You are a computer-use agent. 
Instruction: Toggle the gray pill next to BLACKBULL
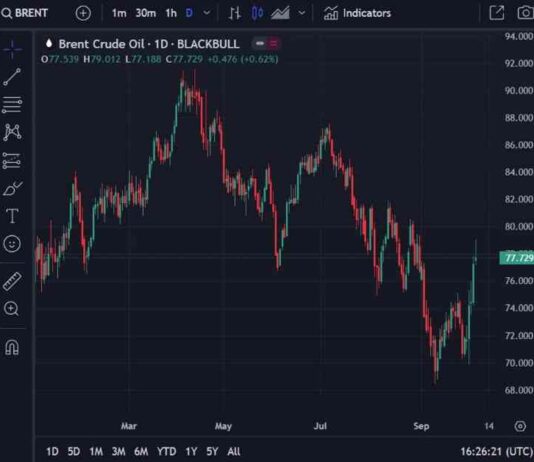[260, 43]
